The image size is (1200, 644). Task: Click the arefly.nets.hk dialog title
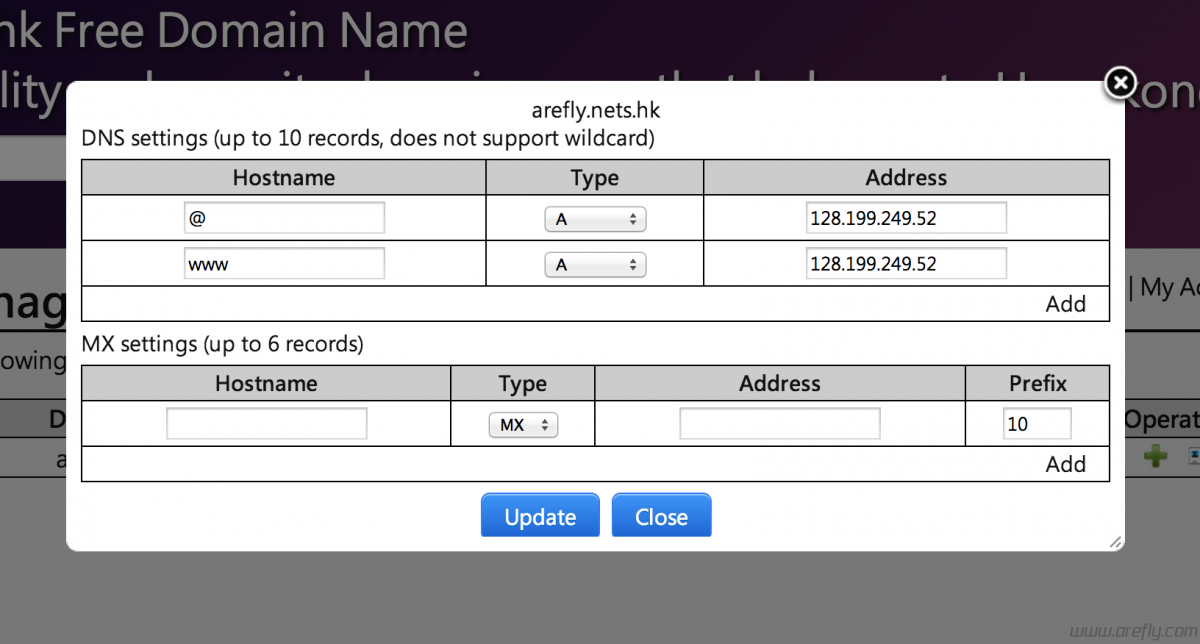[595, 109]
